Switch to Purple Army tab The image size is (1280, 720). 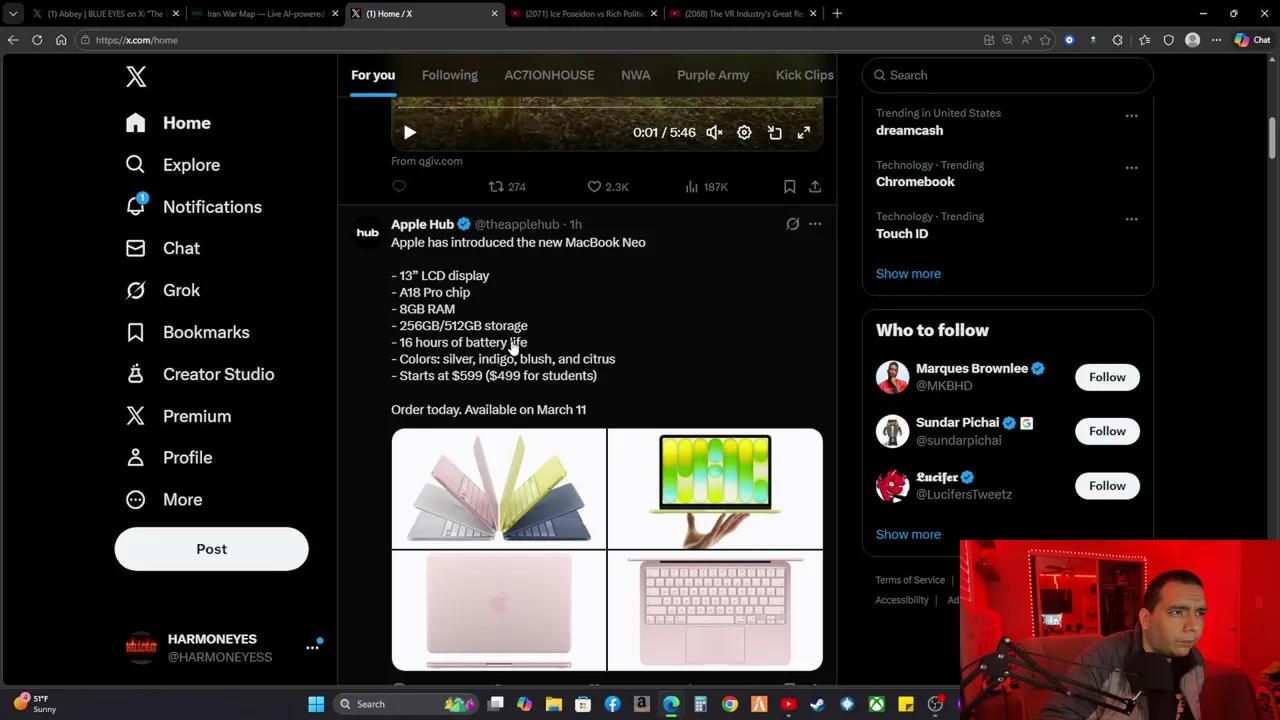click(713, 75)
